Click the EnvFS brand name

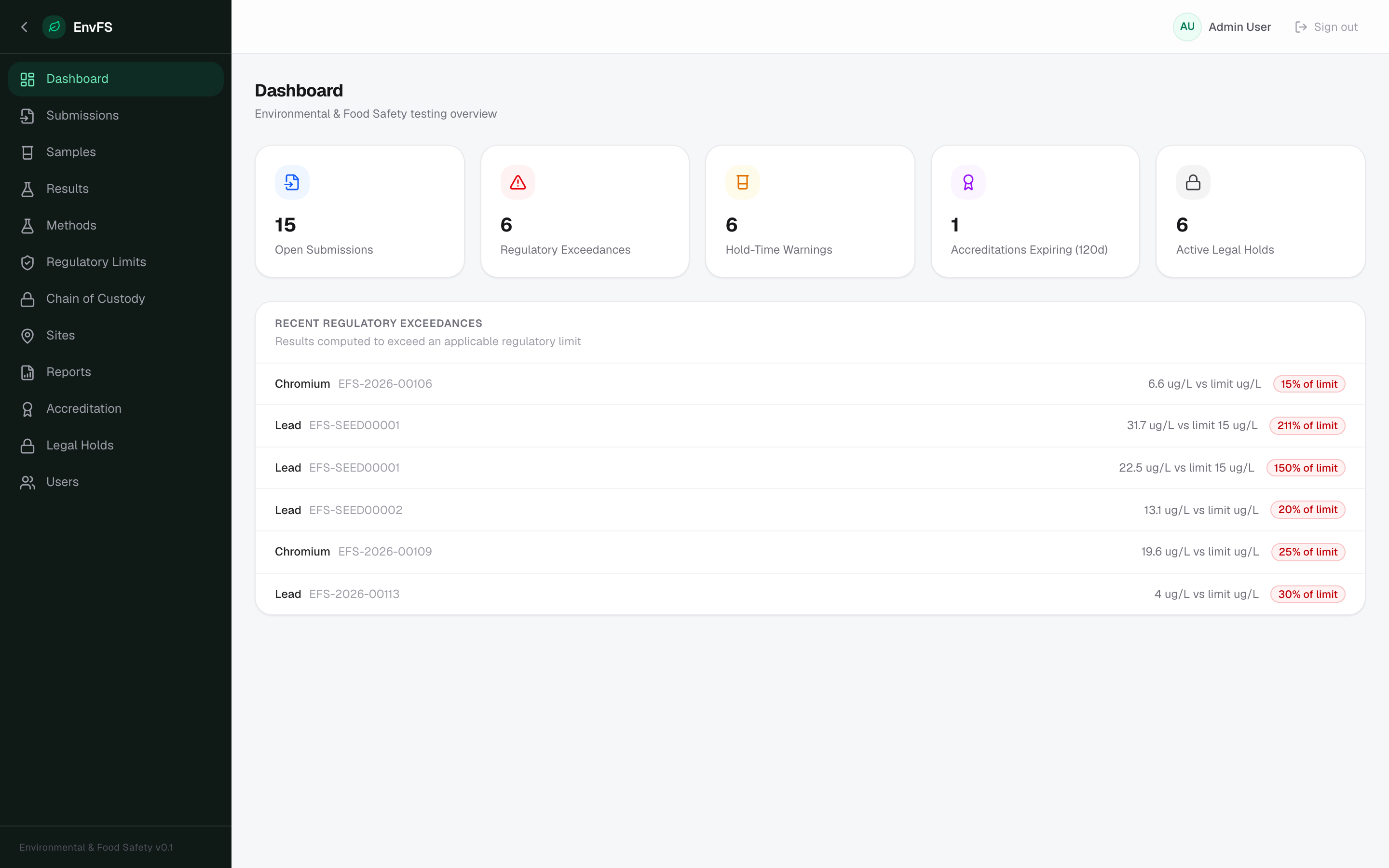[93, 27]
